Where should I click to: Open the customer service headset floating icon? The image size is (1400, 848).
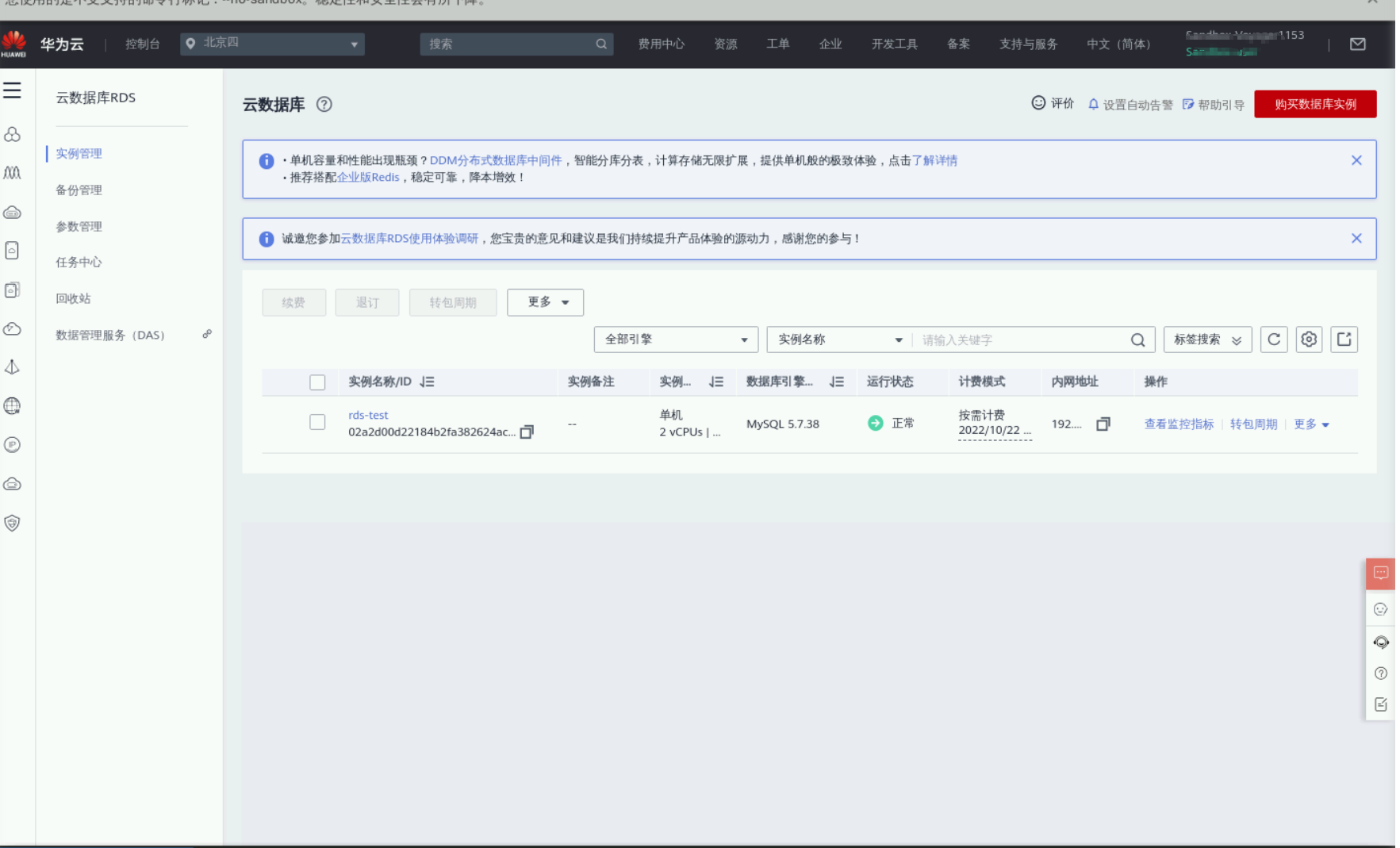(1380, 642)
